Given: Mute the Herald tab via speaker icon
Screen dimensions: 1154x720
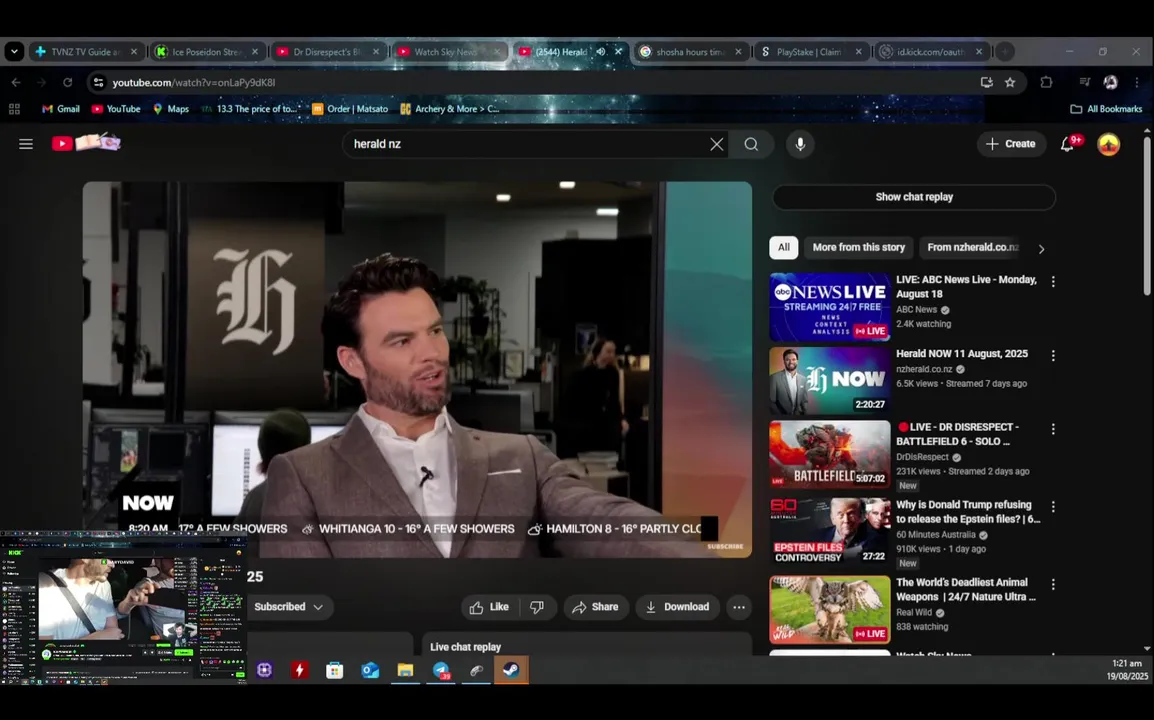Looking at the screenshot, I should point(601,52).
